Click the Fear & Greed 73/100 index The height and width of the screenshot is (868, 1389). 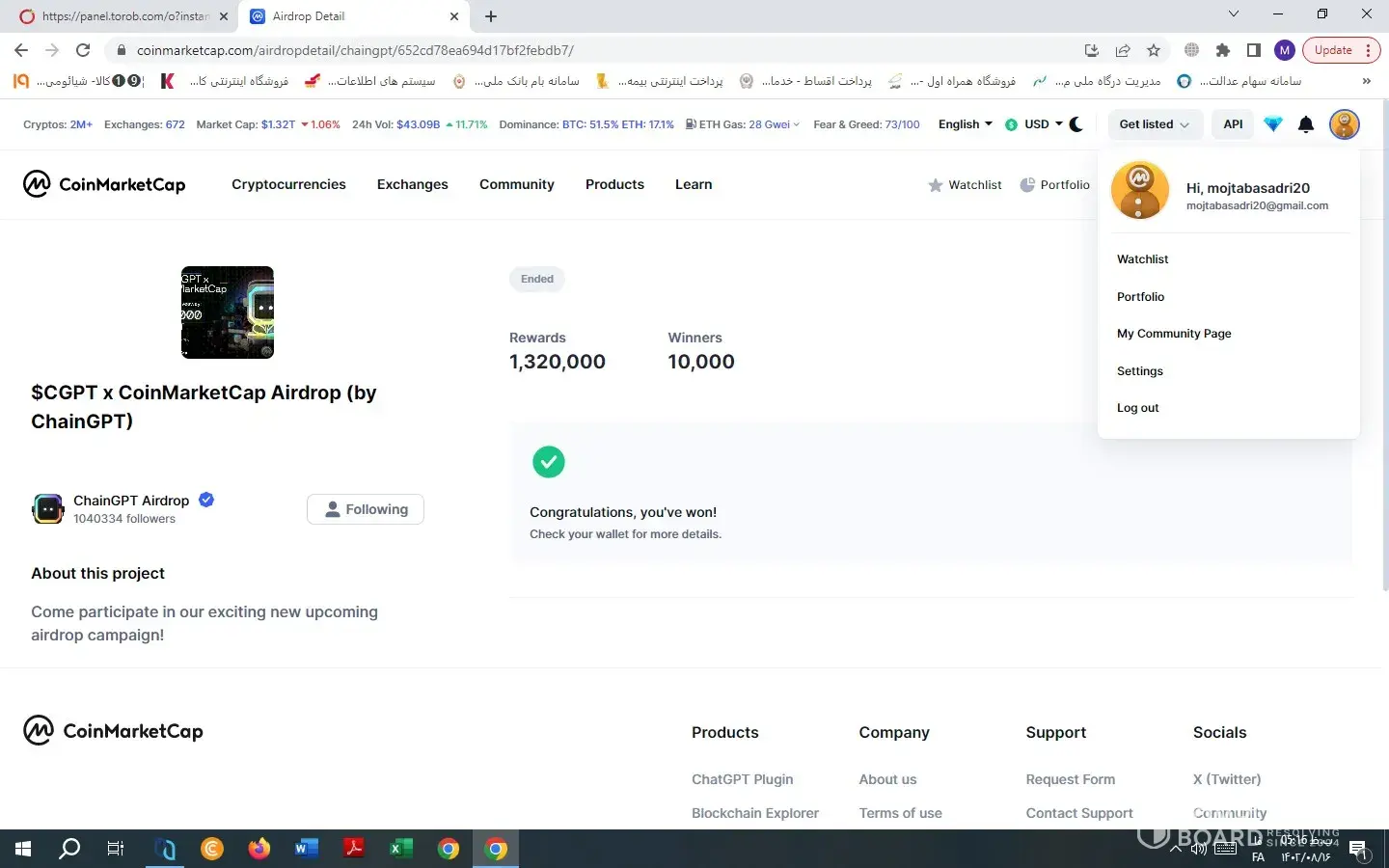tap(866, 124)
